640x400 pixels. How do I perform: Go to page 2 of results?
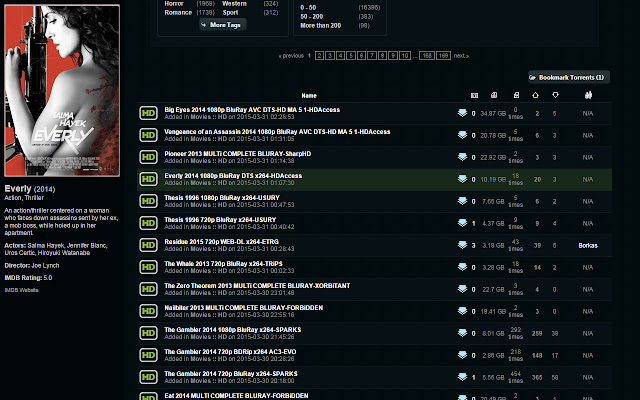point(320,56)
